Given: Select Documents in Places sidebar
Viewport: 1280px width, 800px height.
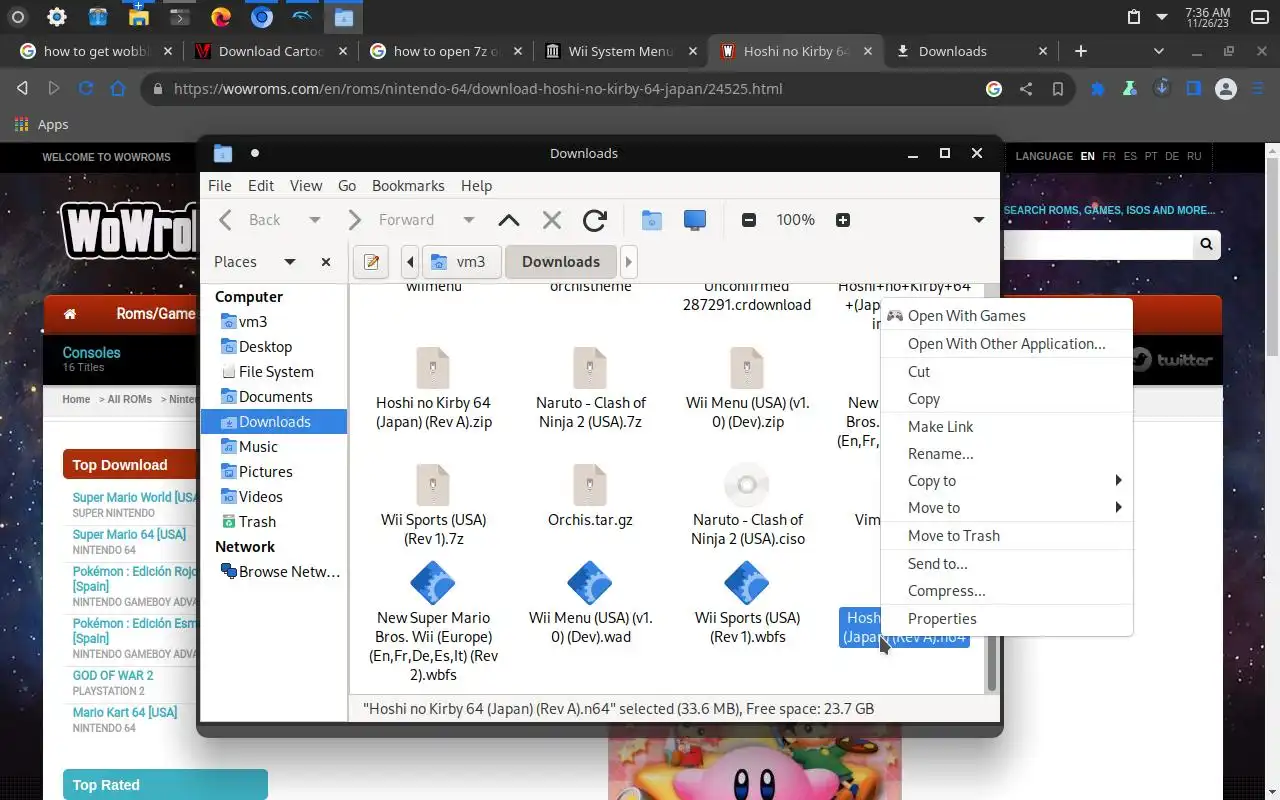Looking at the screenshot, I should [274, 397].
